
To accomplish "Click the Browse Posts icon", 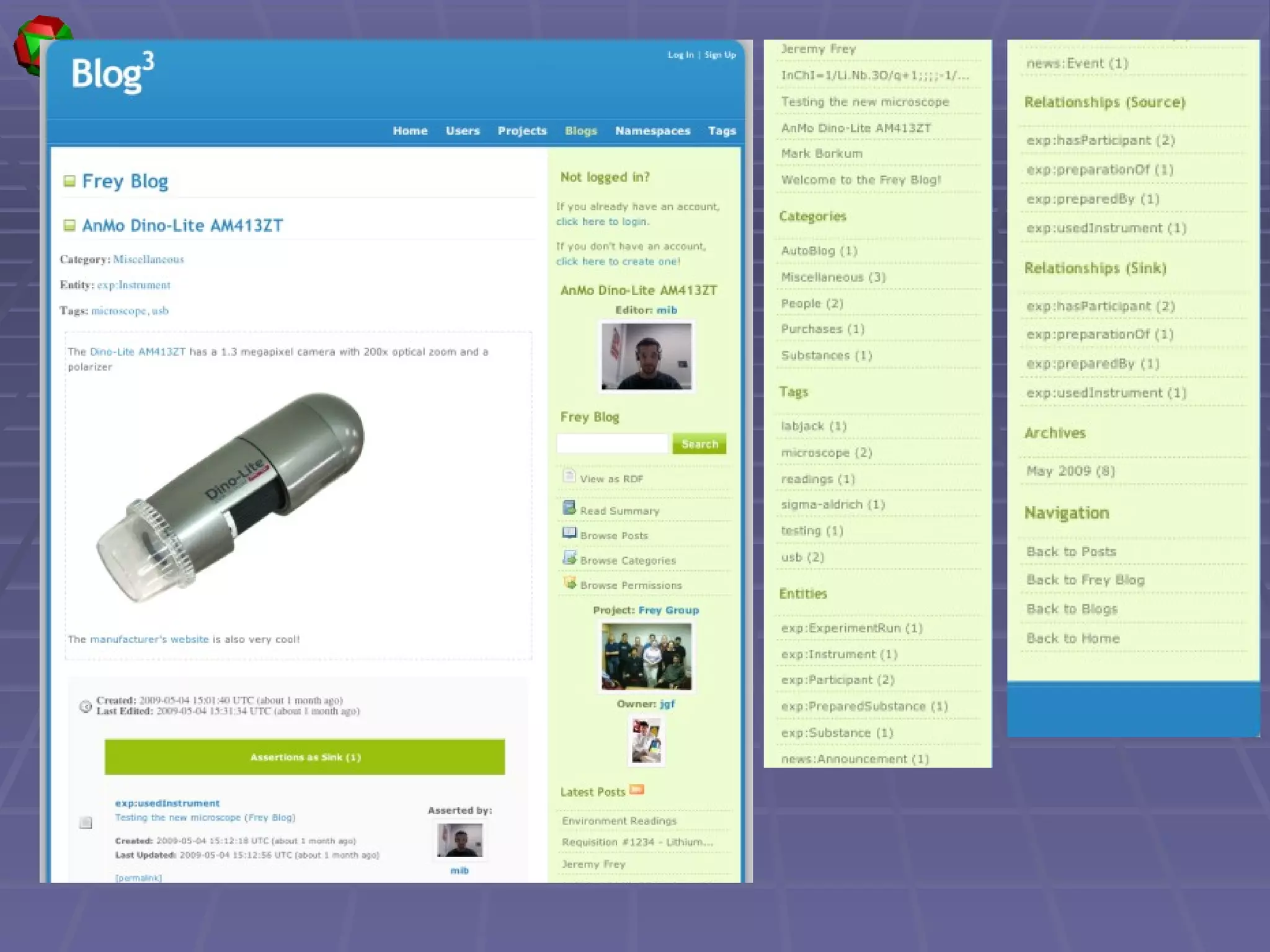I will [x=569, y=533].
